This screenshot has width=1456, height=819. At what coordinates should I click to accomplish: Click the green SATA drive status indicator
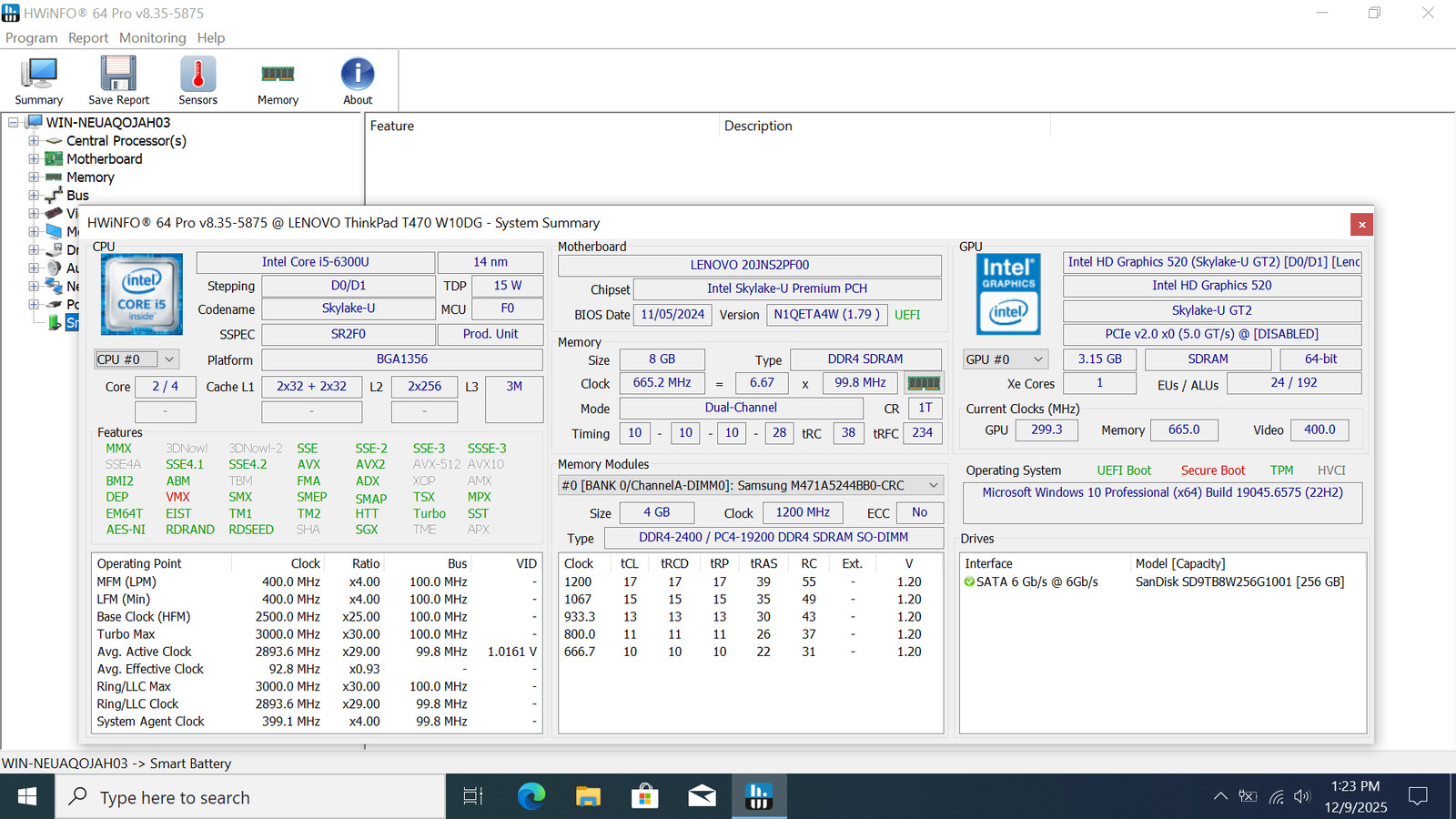(x=969, y=582)
